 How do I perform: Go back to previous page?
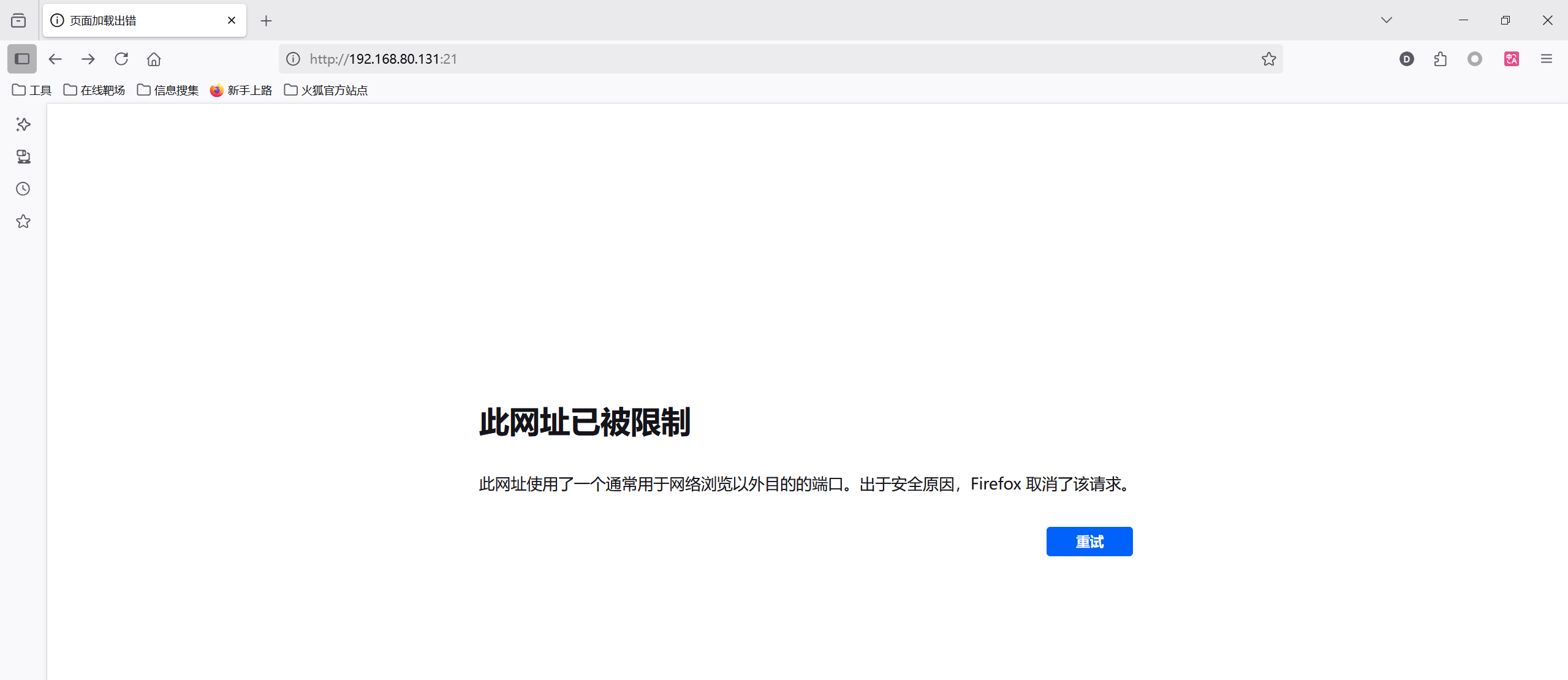click(x=55, y=59)
